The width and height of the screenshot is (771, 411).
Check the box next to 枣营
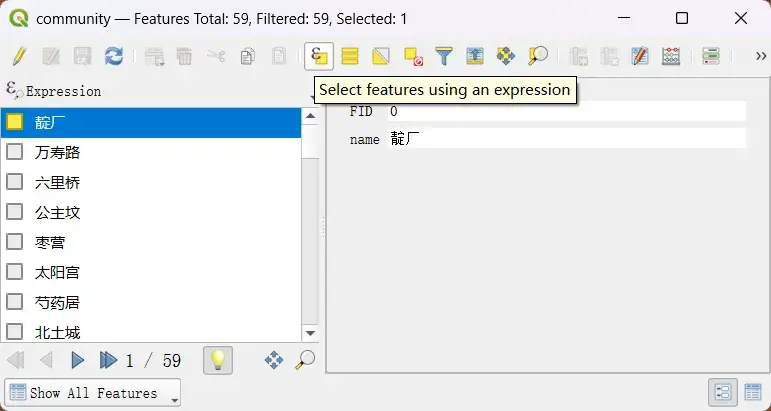15,242
